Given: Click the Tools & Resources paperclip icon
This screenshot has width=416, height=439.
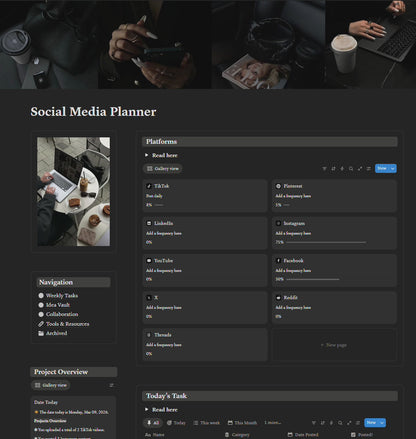Looking at the screenshot, I should pyautogui.click(x=41, y=324).
